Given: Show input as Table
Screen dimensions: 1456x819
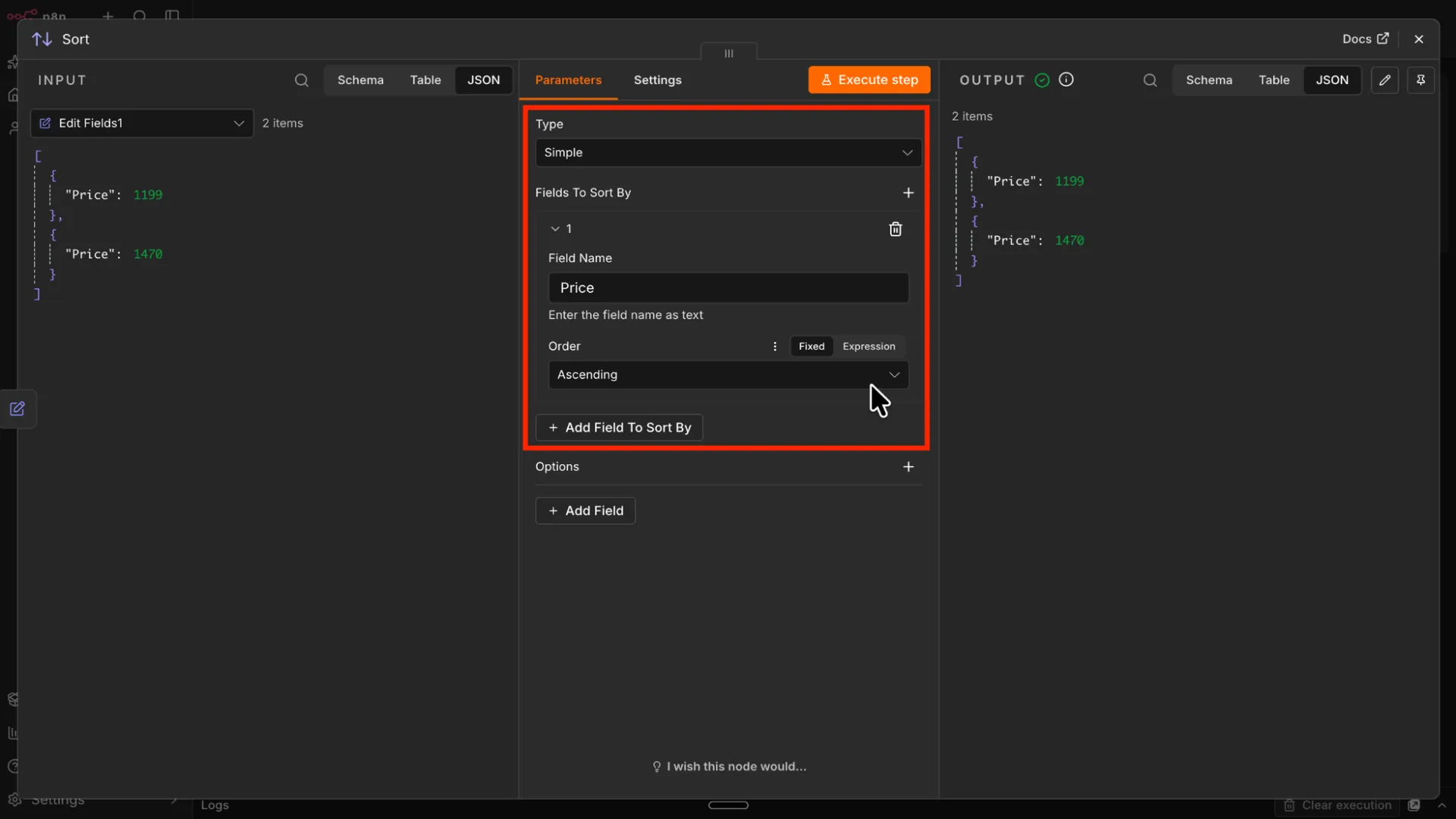Looking at the screenshot, I should (425, 80).
